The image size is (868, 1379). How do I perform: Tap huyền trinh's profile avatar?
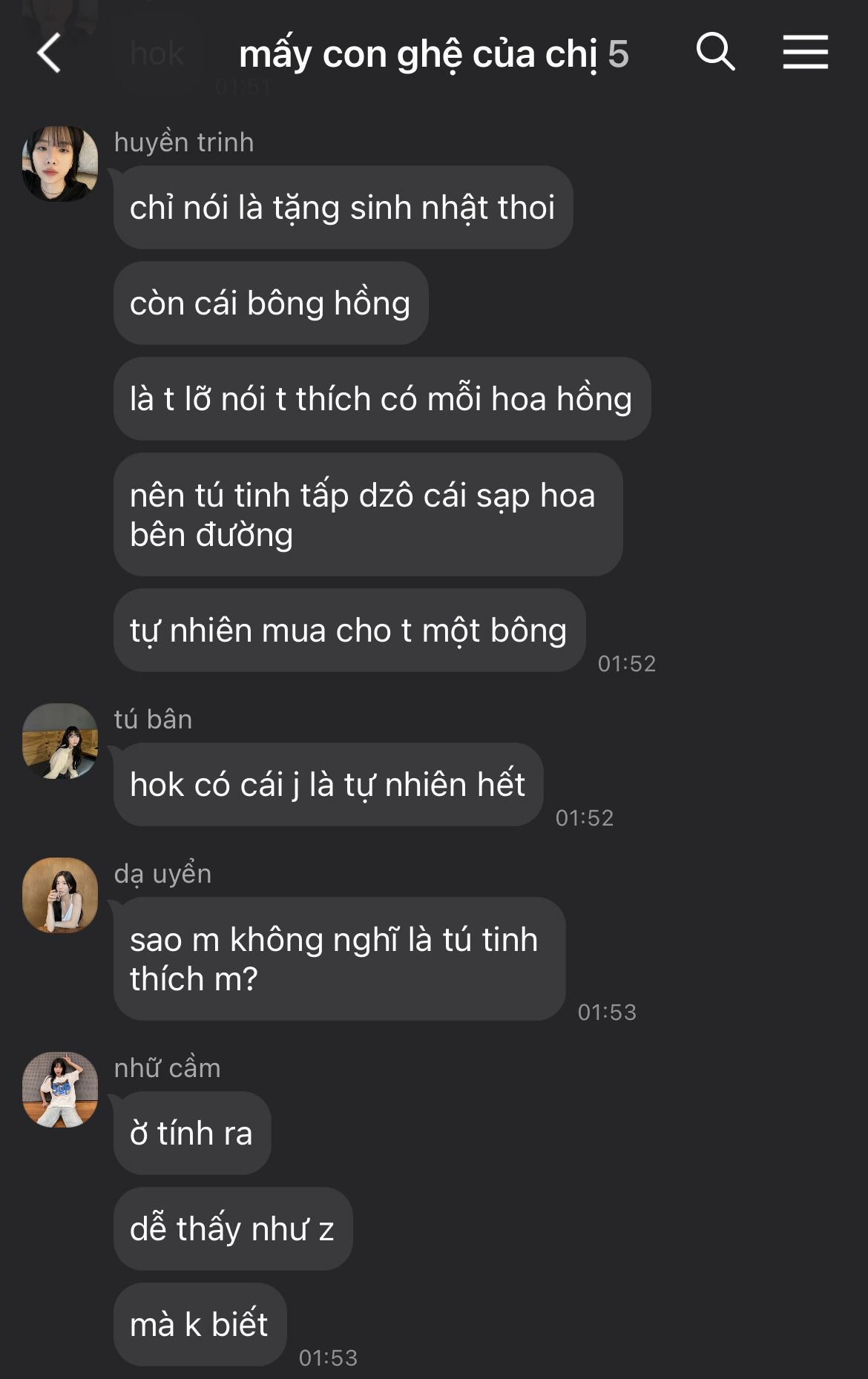pyautogui.click(x=60, y=163)
